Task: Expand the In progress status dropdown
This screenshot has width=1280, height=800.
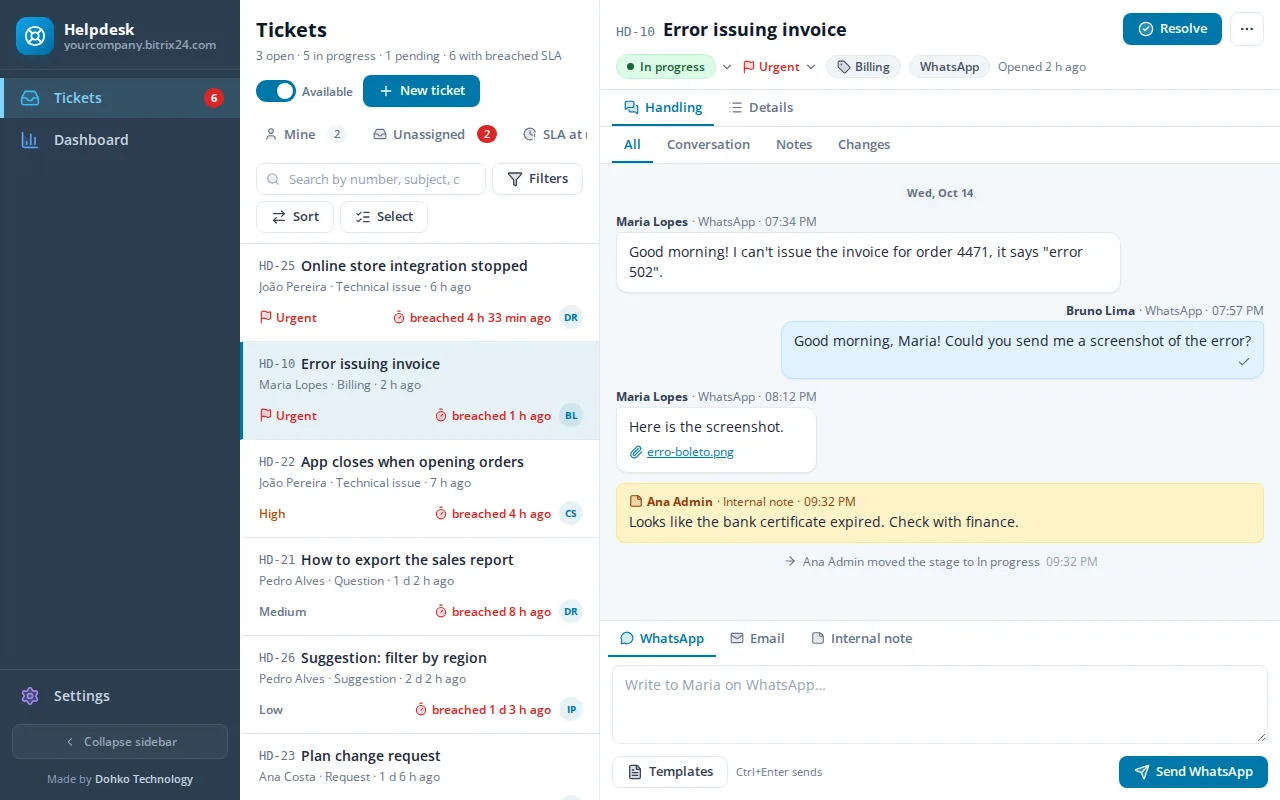Action: coord(727,67)
